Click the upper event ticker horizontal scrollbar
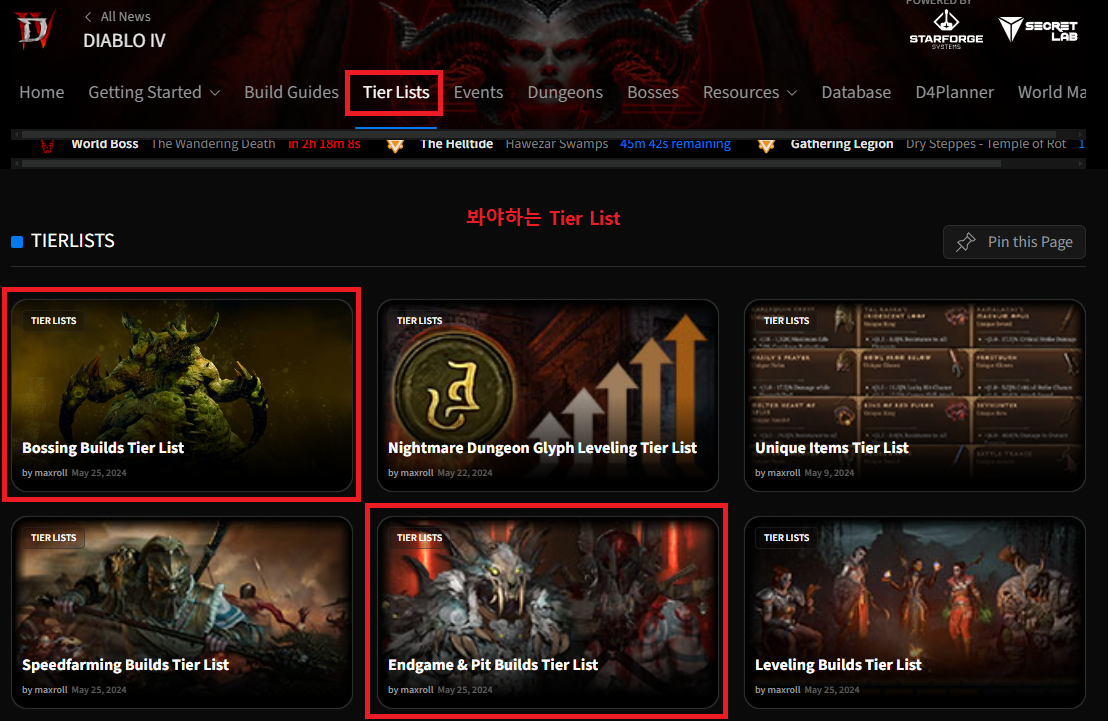 click(x=539, y=134)
